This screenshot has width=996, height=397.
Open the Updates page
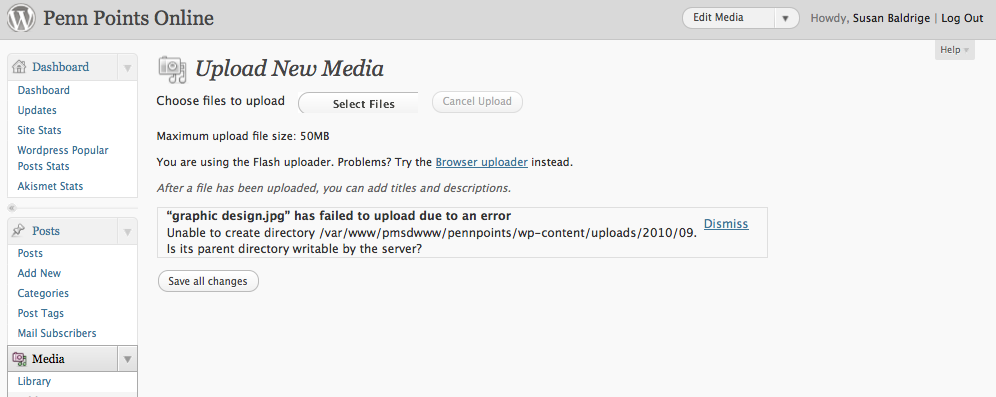37,110
